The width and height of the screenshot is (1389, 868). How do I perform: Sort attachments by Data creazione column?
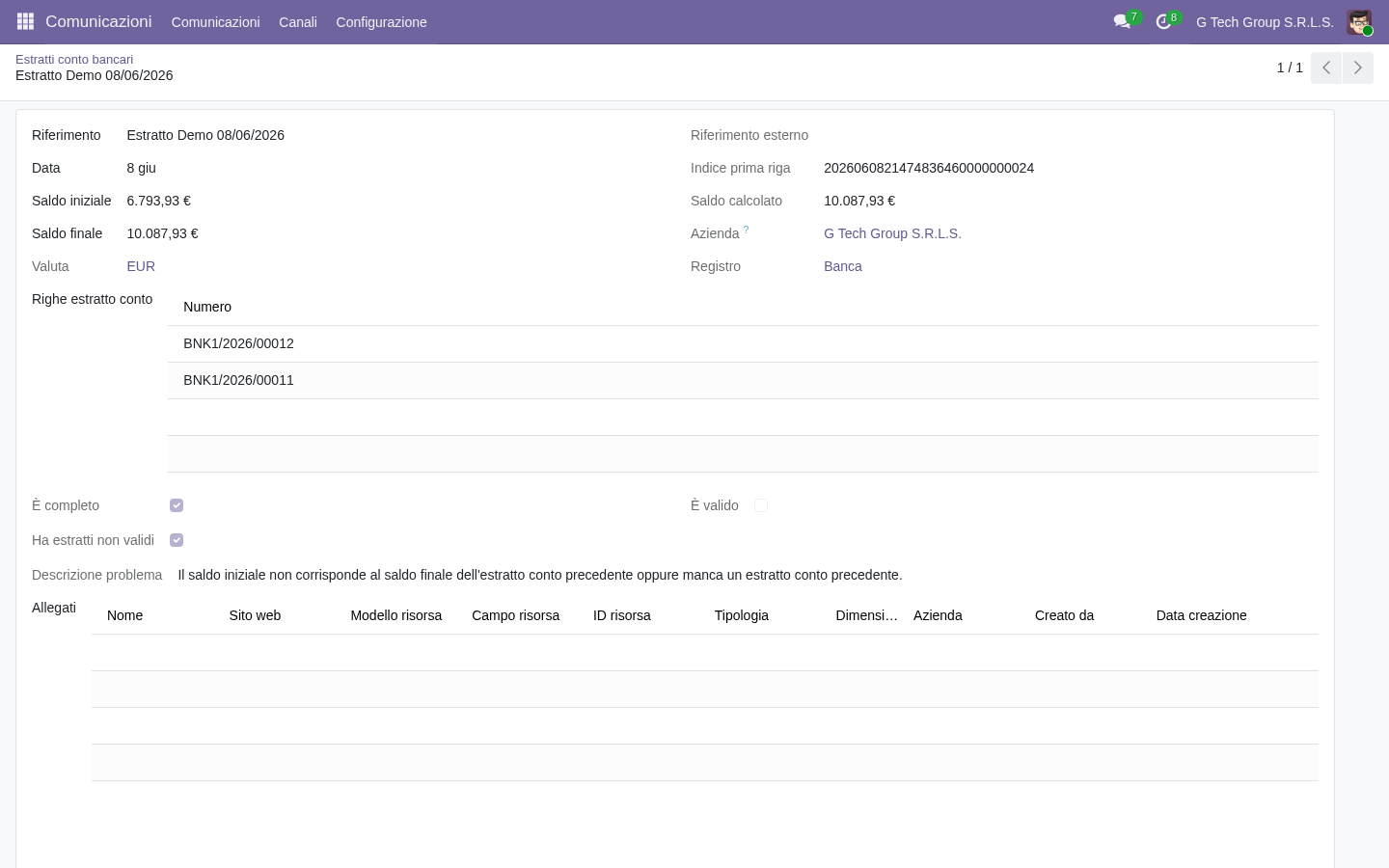pos(1201,615)
